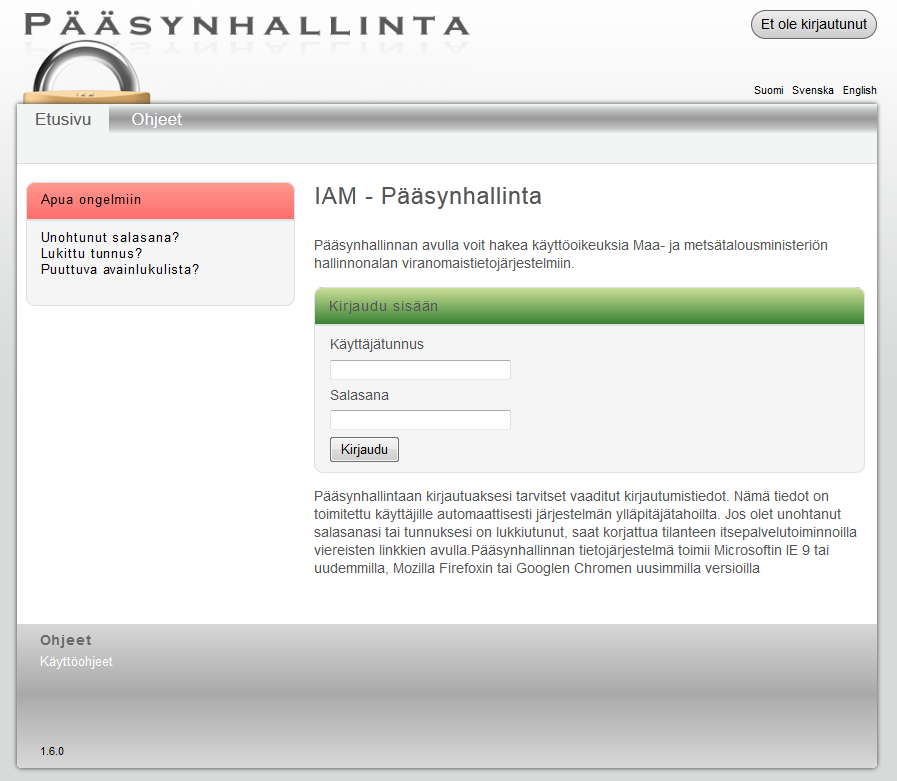
Task: Focus the Salasana password field
Action: point(420,420)
